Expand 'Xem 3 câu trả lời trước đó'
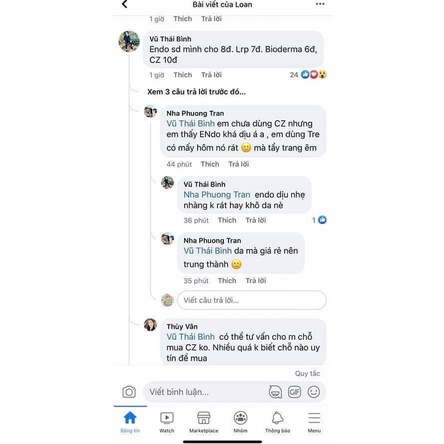 196,92
